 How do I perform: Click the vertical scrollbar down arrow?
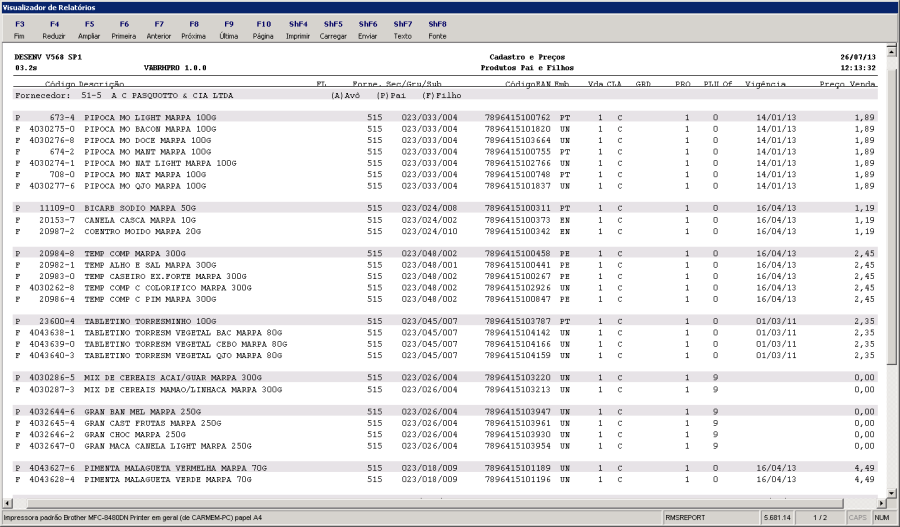[x=891, y=493]
